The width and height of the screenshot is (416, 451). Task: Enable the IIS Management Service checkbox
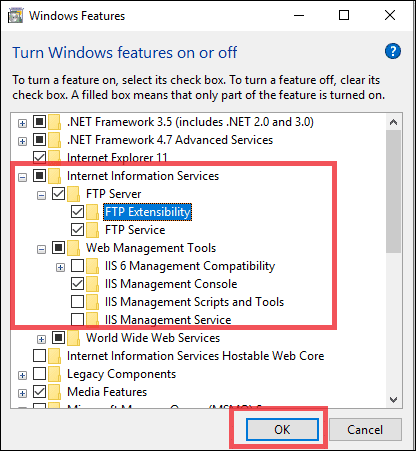[x=77, y=320]
